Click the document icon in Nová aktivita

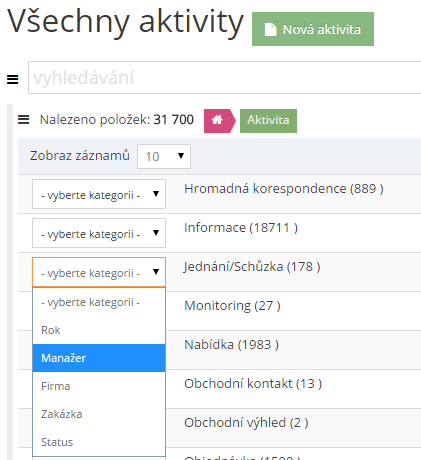click(x=270, y=29)
